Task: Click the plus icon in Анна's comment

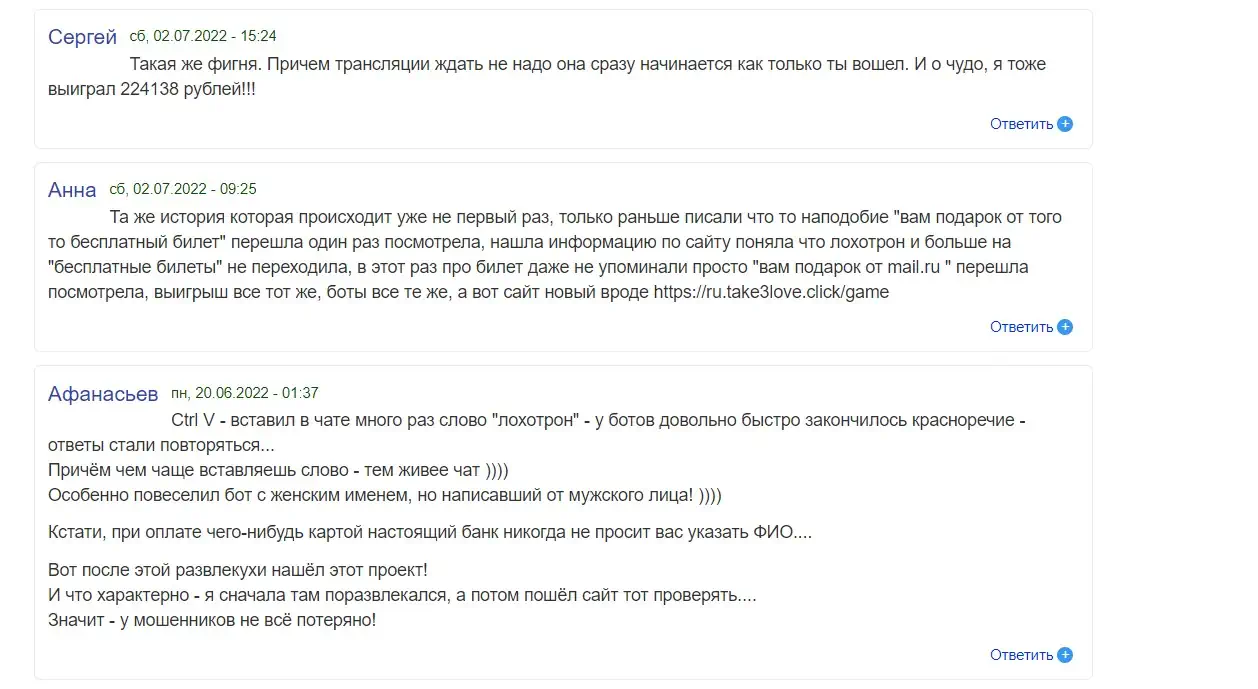Action: pos(1065,327)
